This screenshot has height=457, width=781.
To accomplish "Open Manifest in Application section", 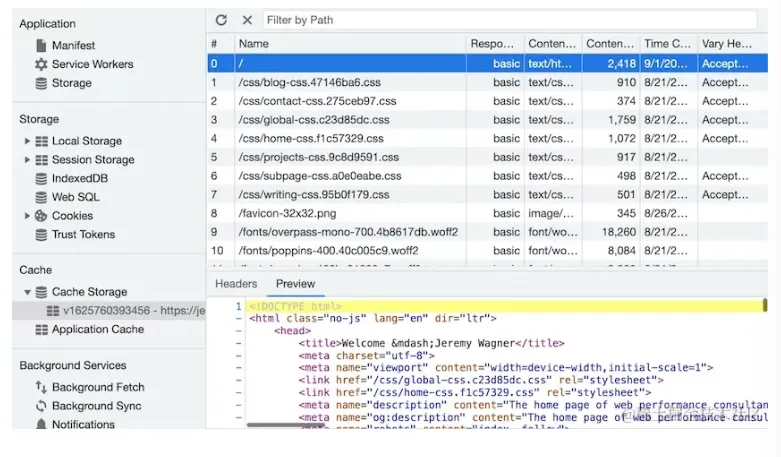I will (x=73, y=45).
